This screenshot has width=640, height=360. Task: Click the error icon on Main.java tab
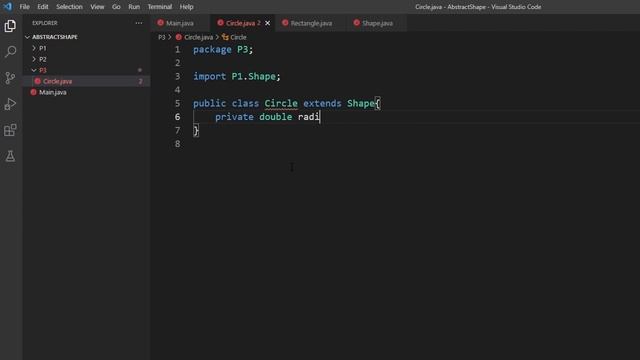[160, 23]
